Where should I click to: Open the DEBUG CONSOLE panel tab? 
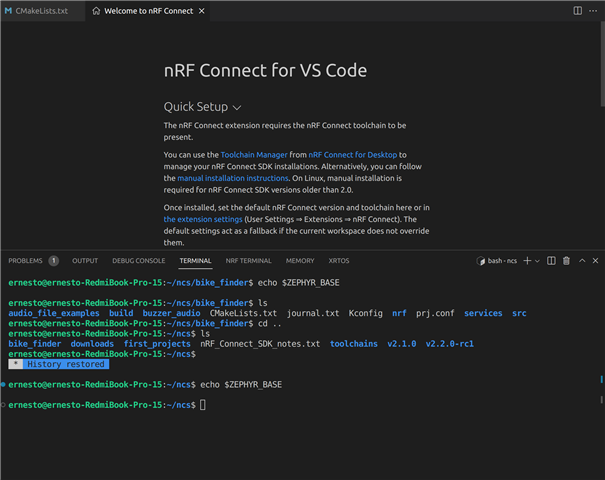[x=139, y=261]
